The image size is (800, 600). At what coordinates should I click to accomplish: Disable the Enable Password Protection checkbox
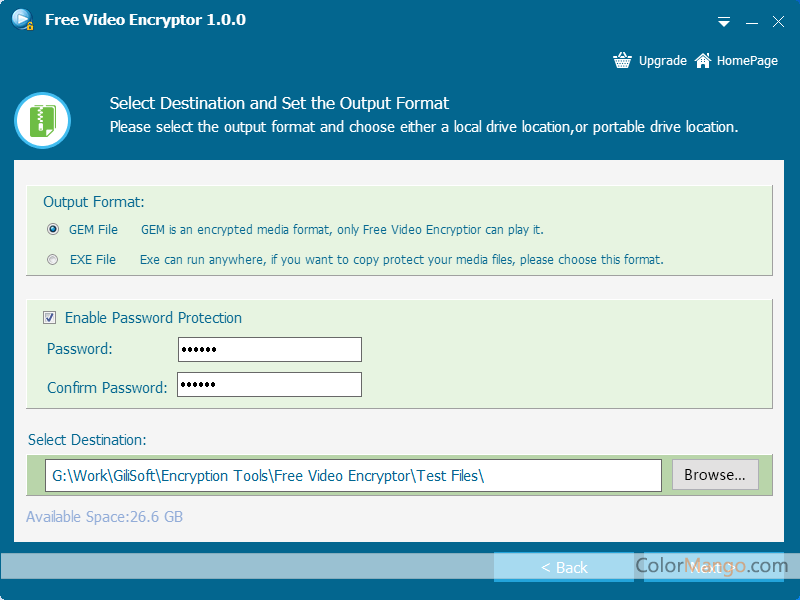[50, 318]
